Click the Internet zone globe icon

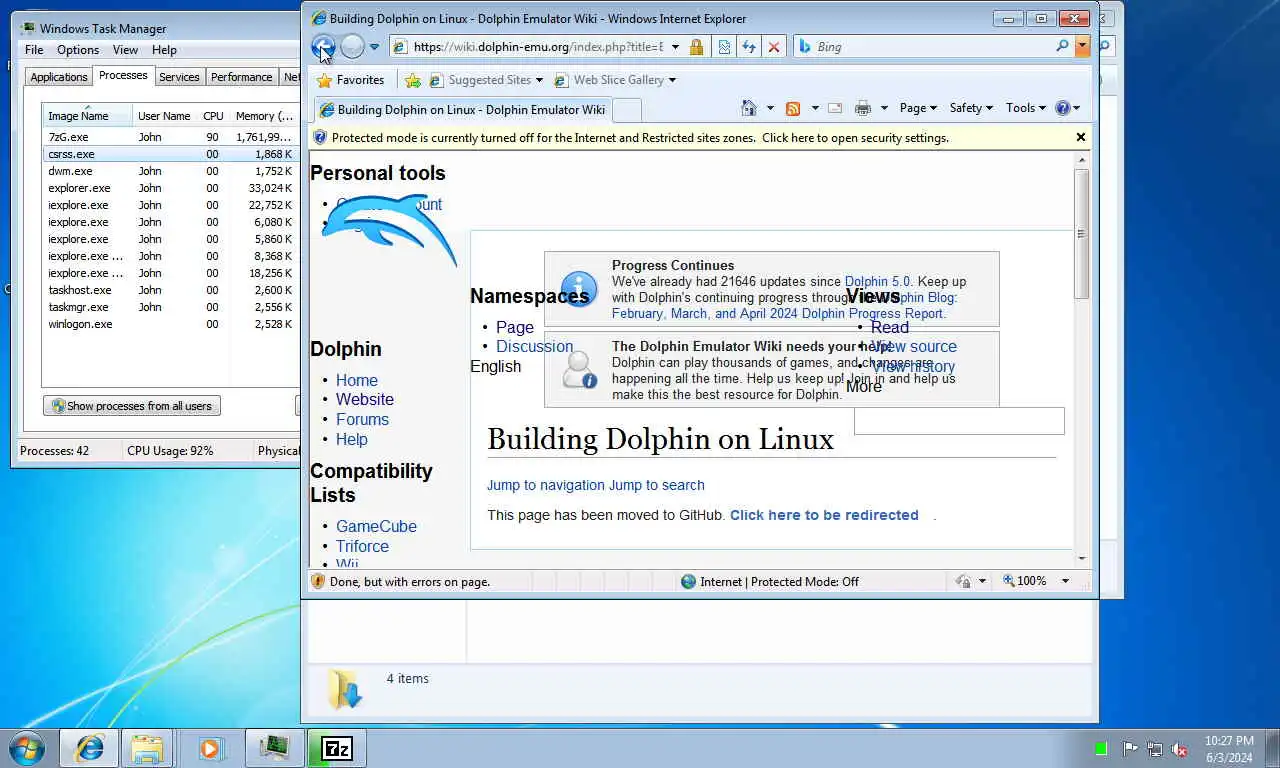click(x=688, y=581)
